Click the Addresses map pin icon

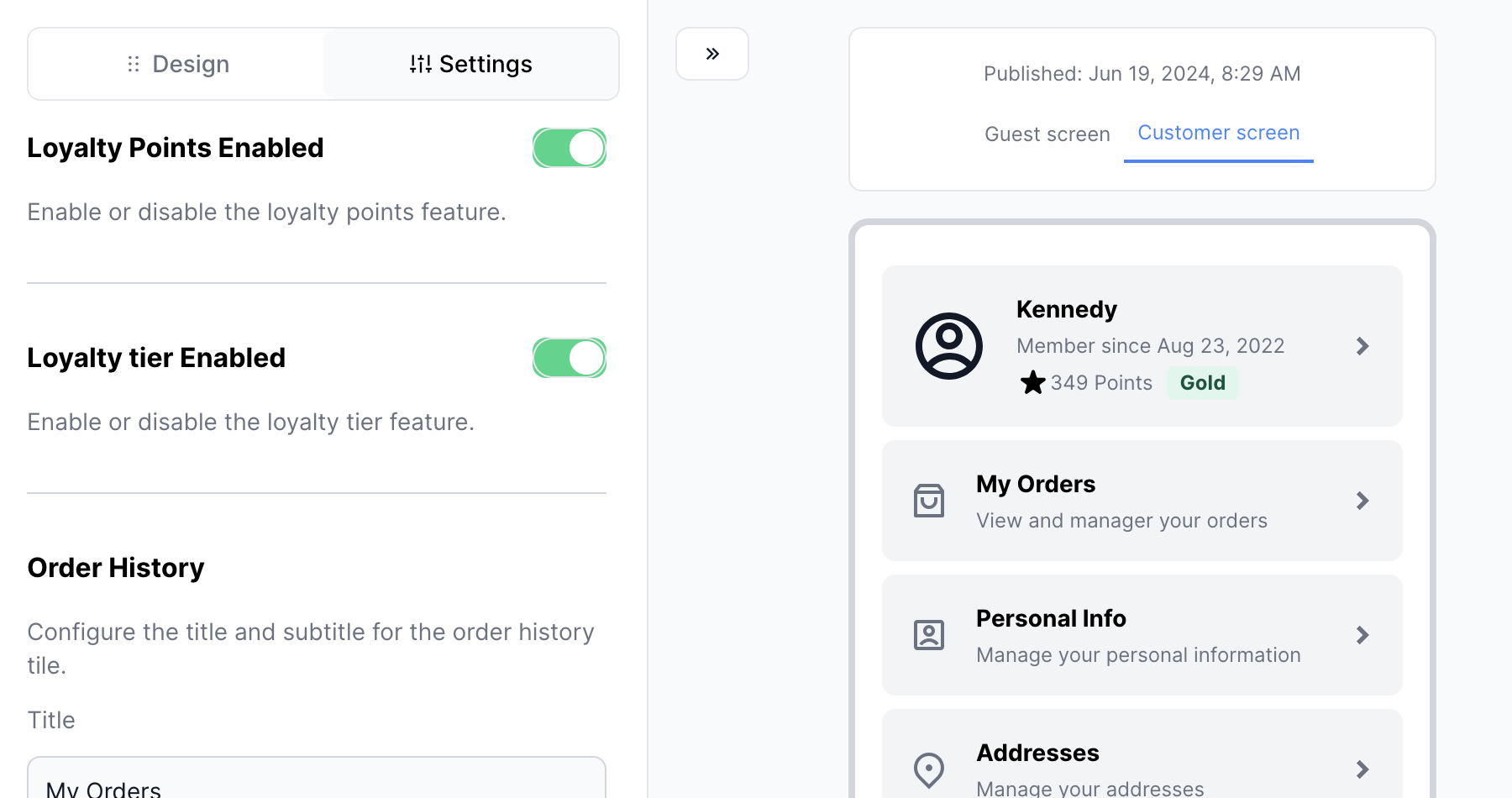(x=928, y=769)
